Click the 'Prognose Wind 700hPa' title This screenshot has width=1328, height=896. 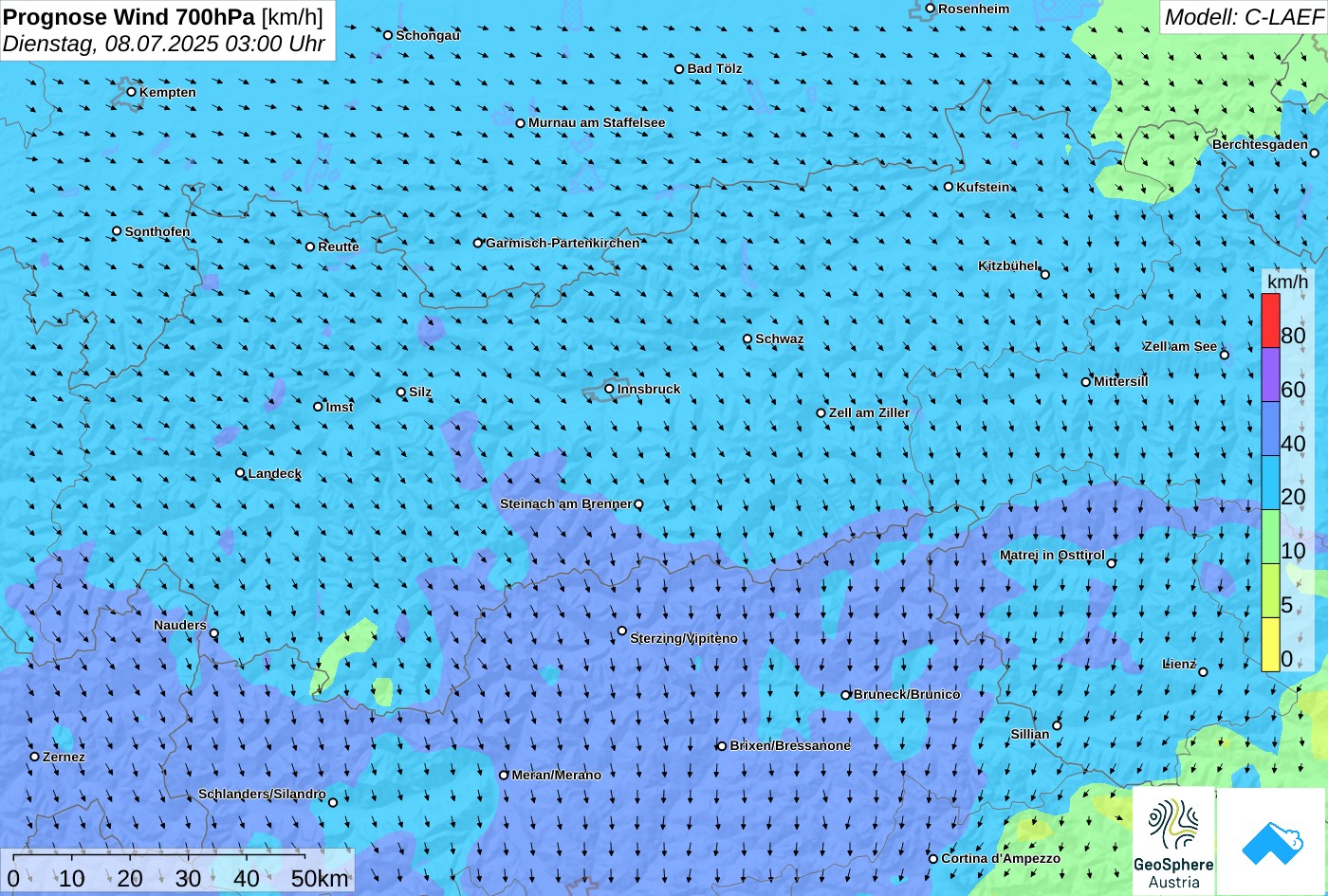(129, 16)
